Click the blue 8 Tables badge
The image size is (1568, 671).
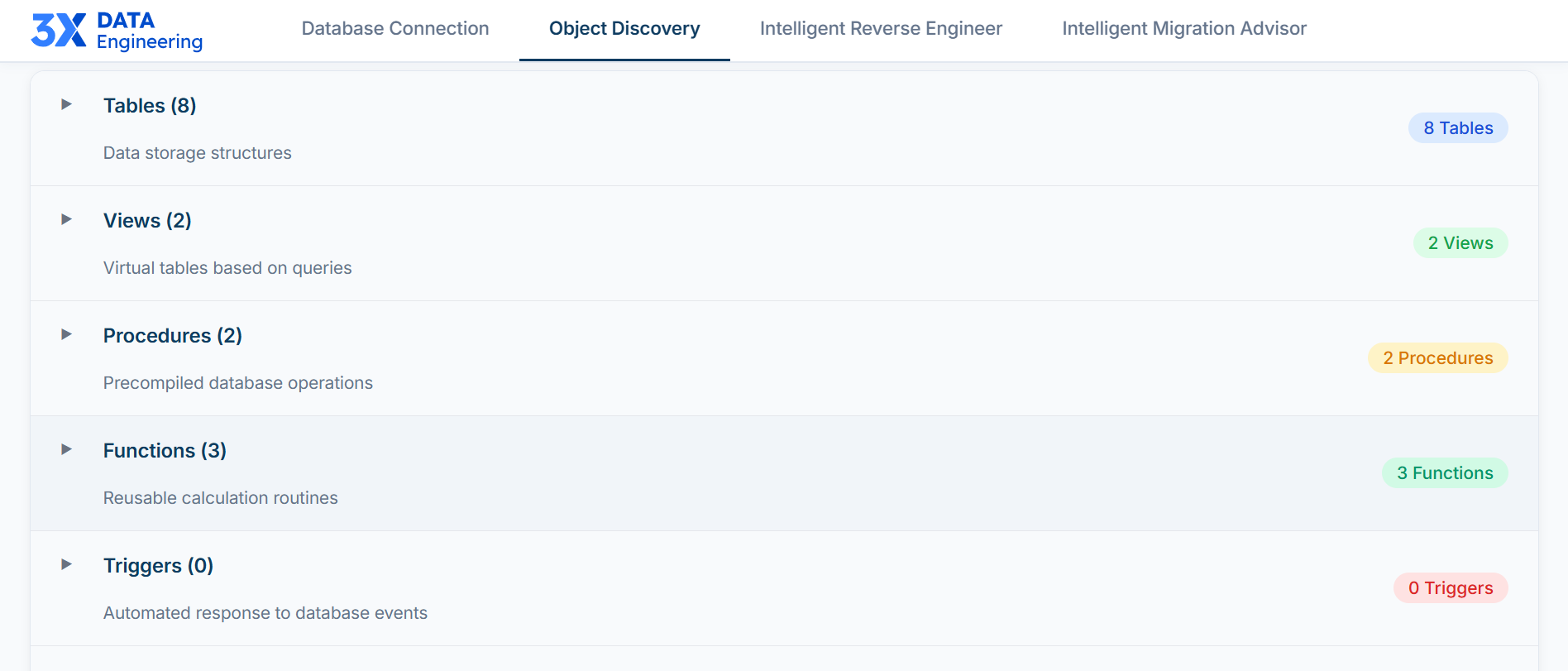click(1458, 128)
